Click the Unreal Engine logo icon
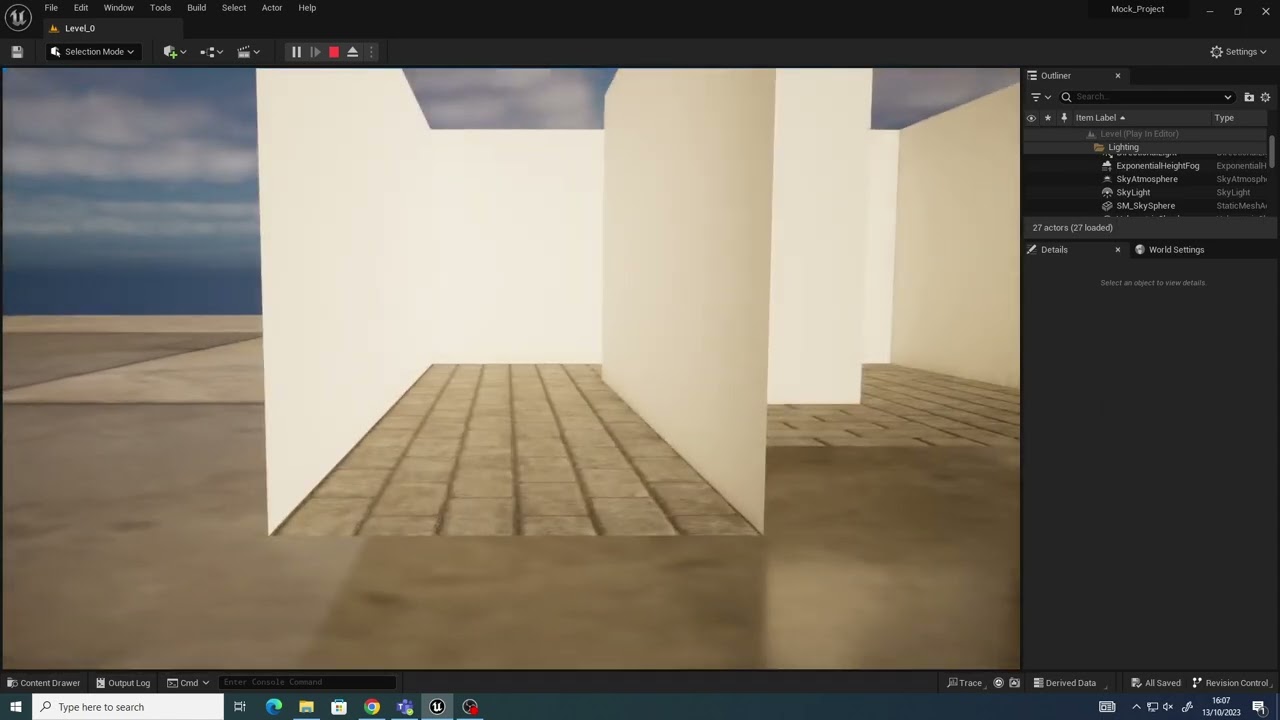1280x720 pixels. pyautogui.click(x=18, y=18)
